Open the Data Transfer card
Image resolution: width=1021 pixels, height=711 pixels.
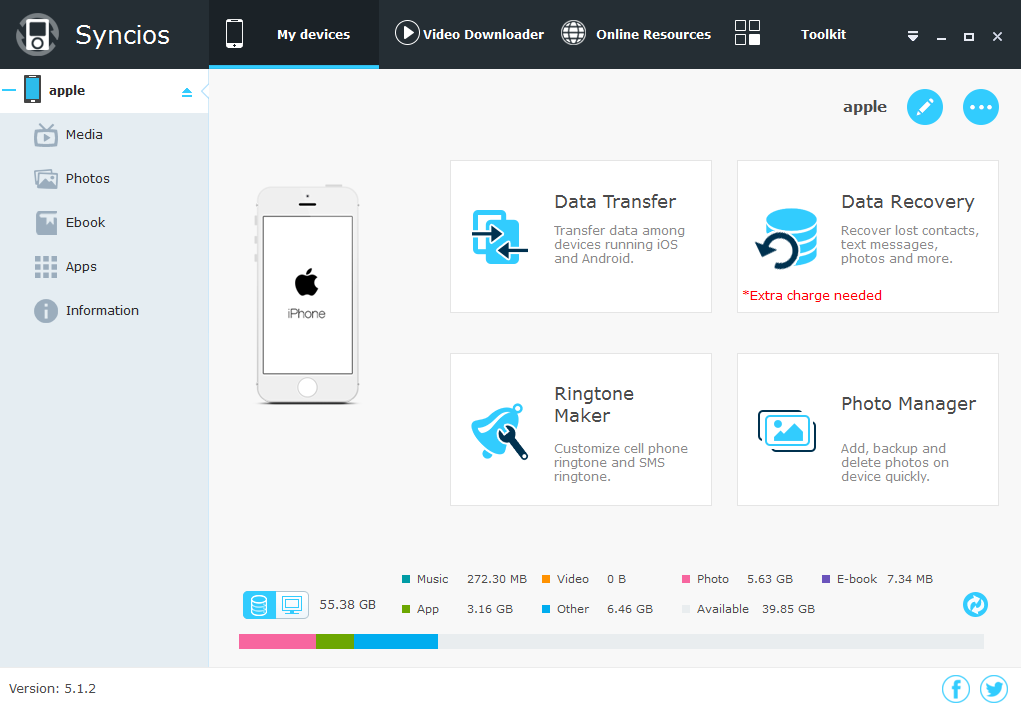(581, 236)
